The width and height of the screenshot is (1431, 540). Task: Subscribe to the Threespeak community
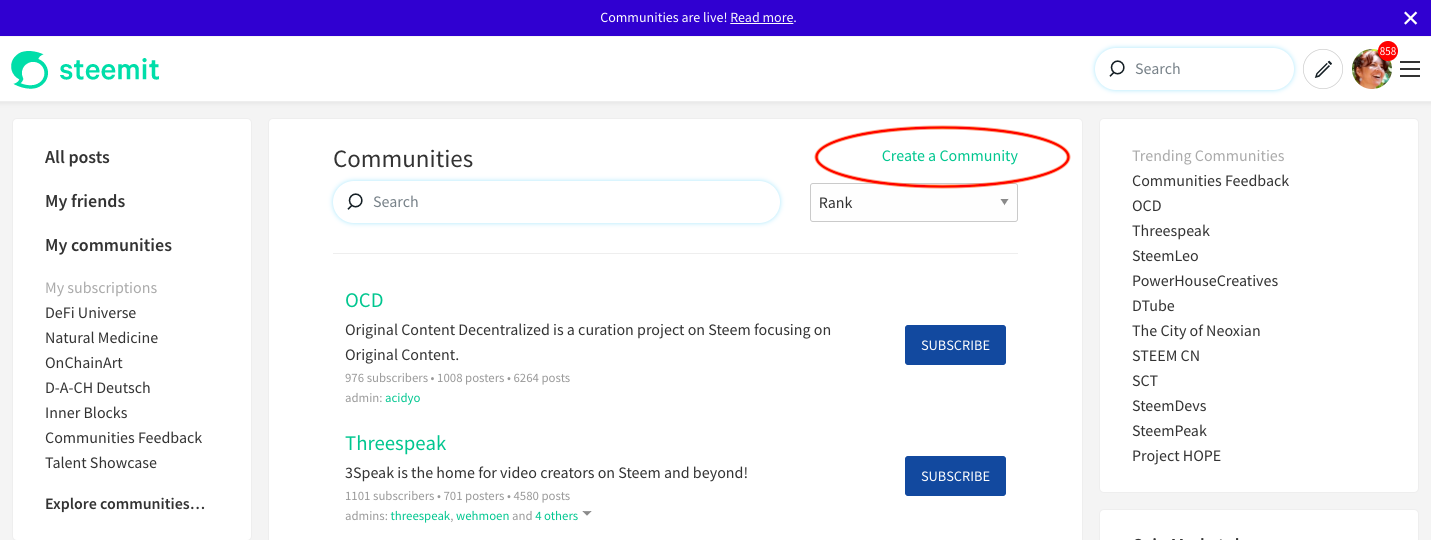955,476
